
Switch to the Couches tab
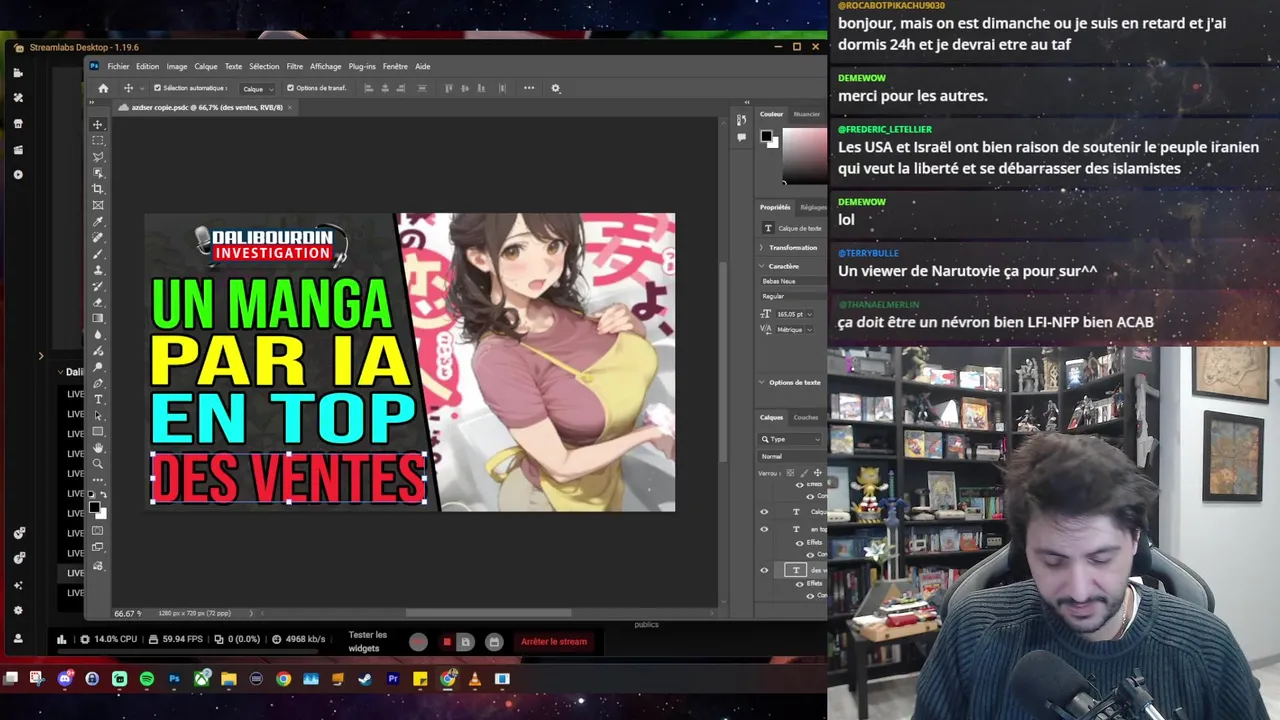806,417
